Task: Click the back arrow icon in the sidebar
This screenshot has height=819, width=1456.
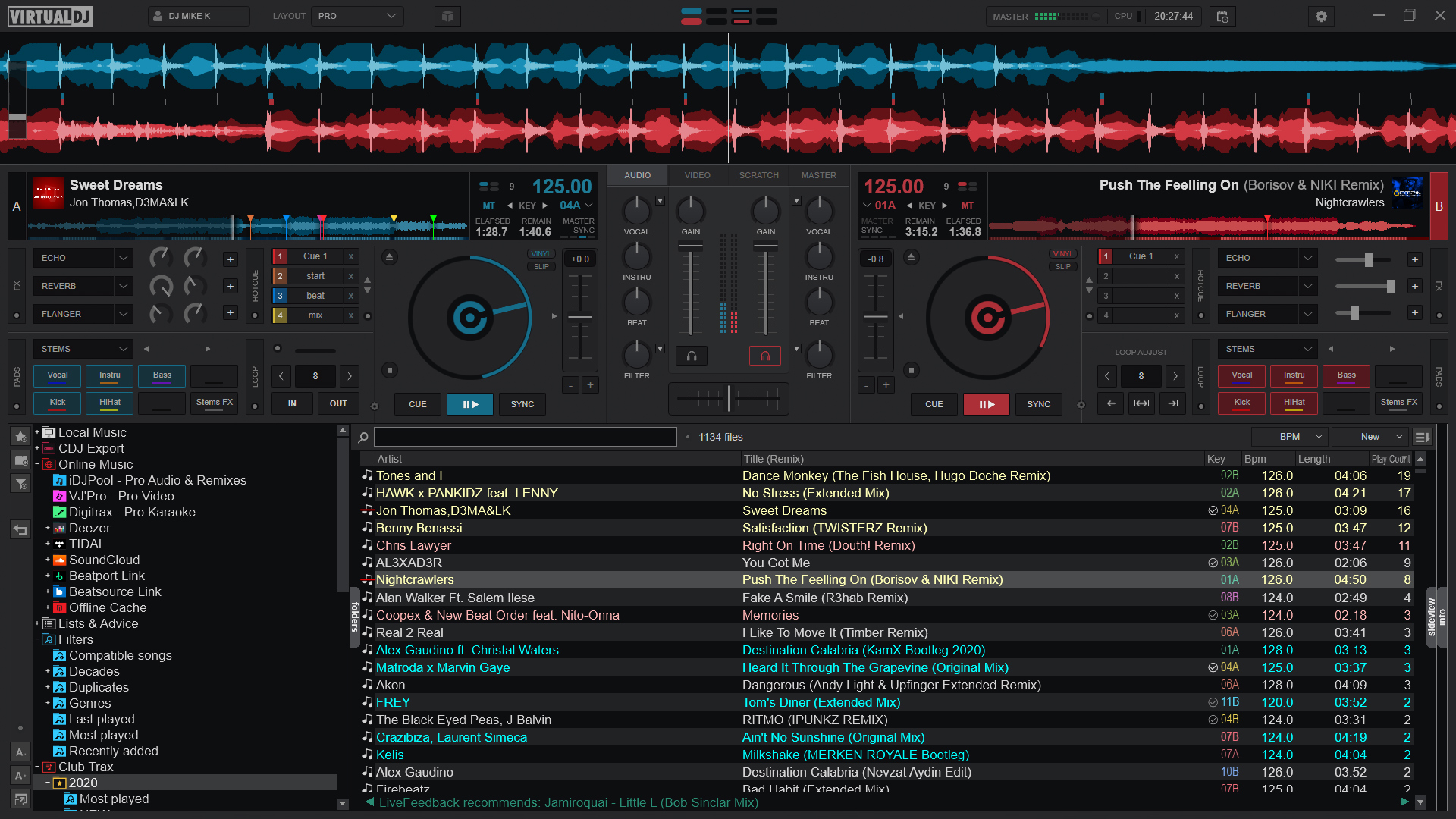Action: pyautogui.click(x=20, y=530)
